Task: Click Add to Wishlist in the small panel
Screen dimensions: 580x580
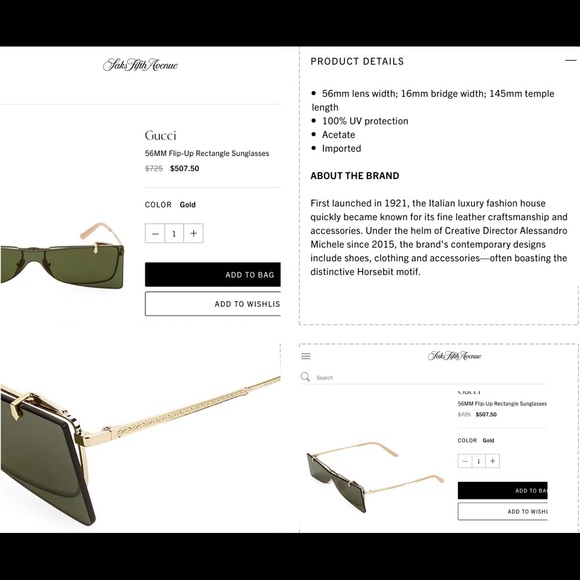Action: [x=503, y=512]
